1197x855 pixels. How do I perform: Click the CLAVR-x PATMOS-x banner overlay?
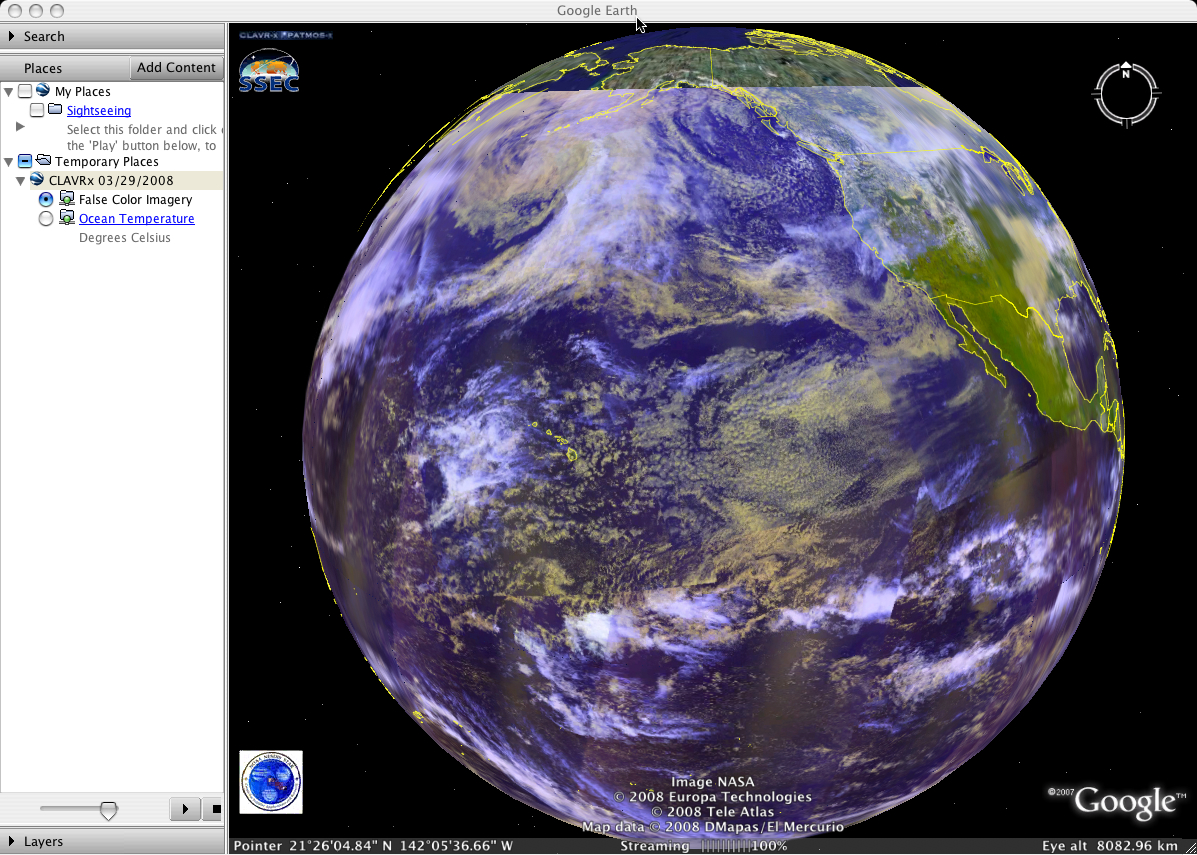pyautogui.click(x=286, y=35)
